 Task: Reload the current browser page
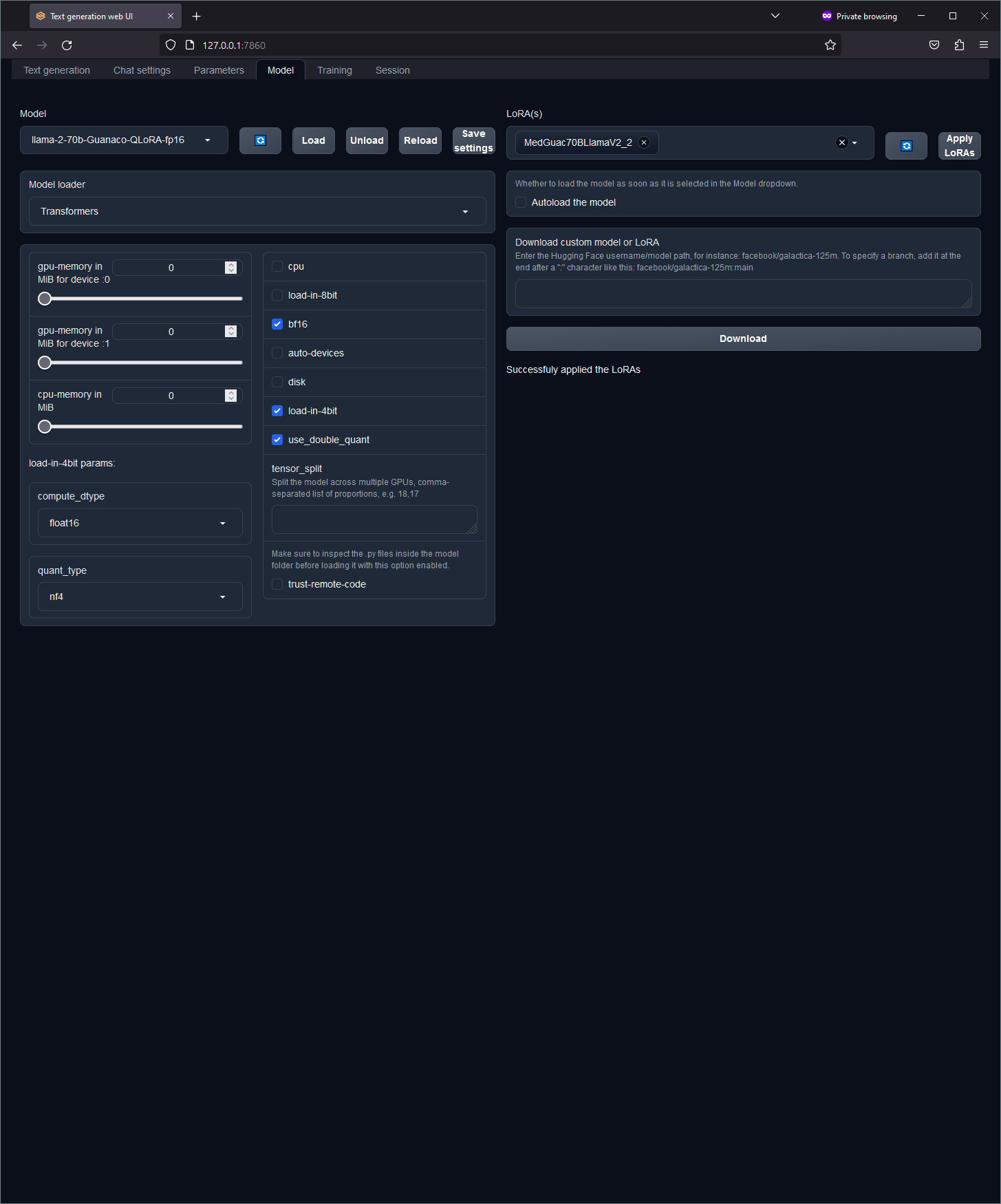click(67, 45)
